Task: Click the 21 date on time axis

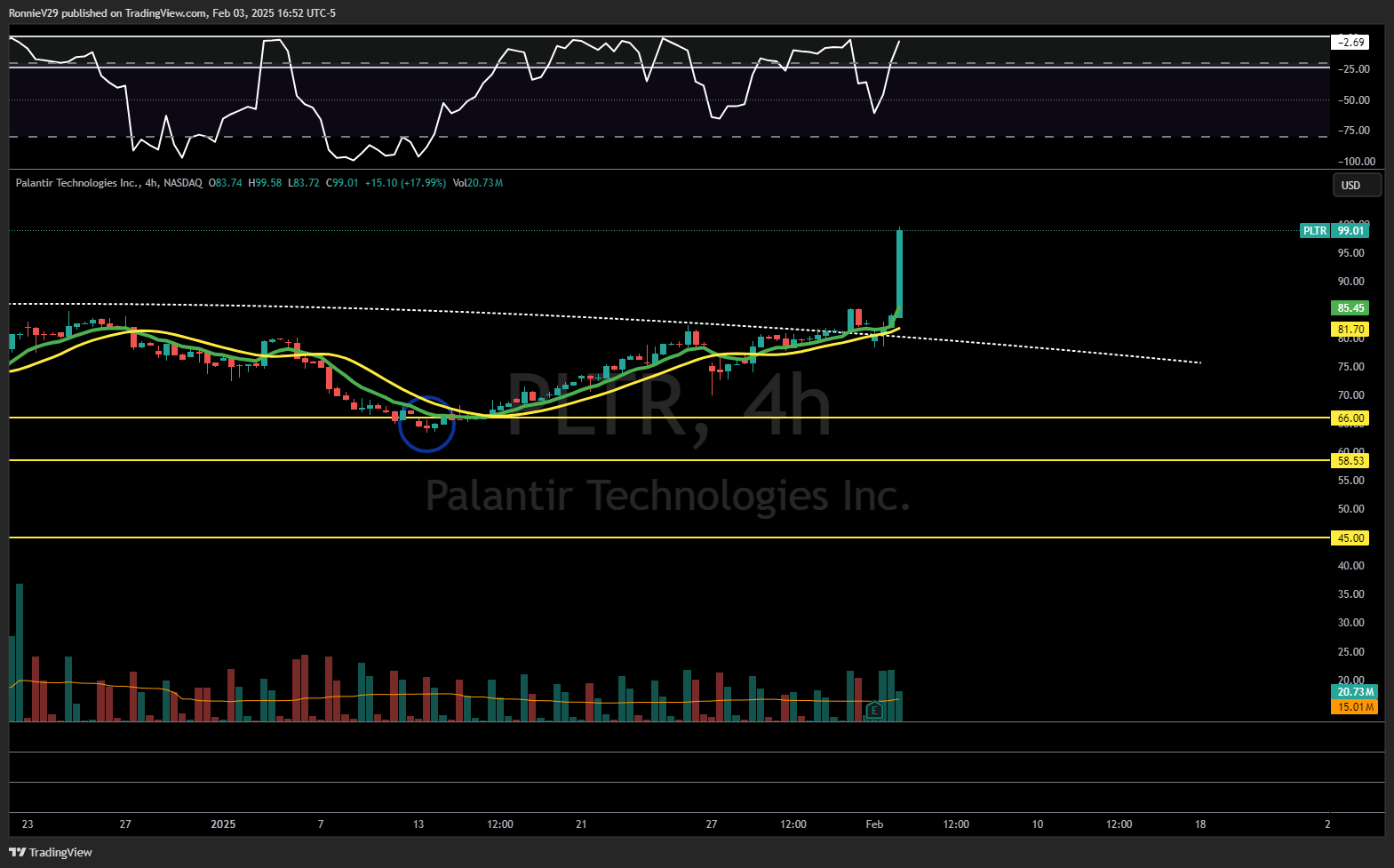Action: point(581,824)
